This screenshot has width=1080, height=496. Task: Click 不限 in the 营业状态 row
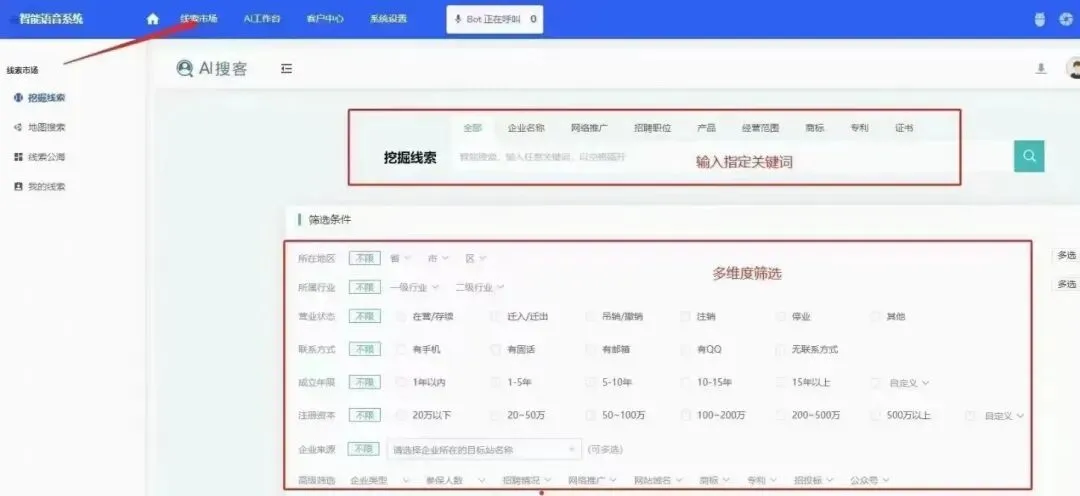point(364,316)
